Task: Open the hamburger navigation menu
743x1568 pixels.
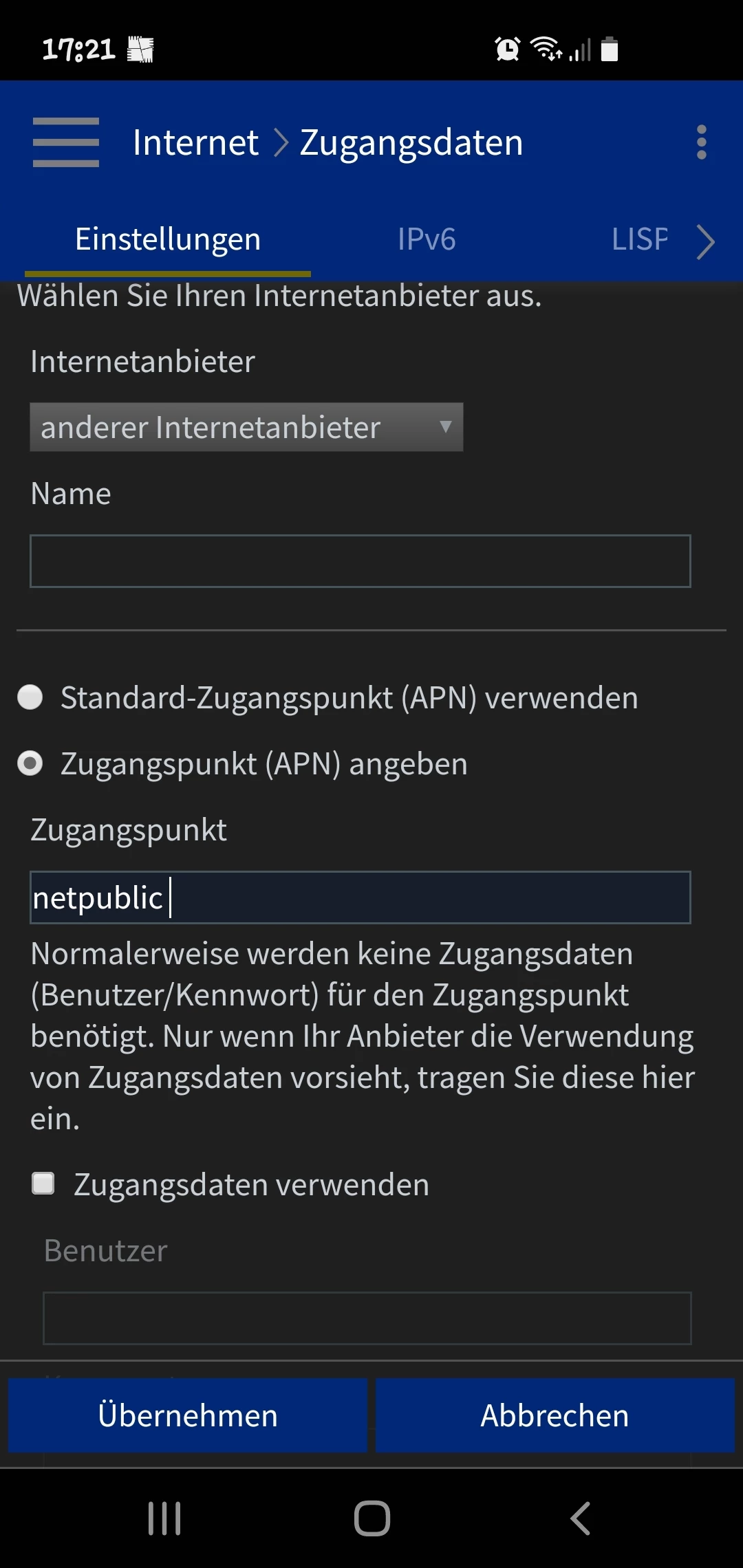Action: 66,142
